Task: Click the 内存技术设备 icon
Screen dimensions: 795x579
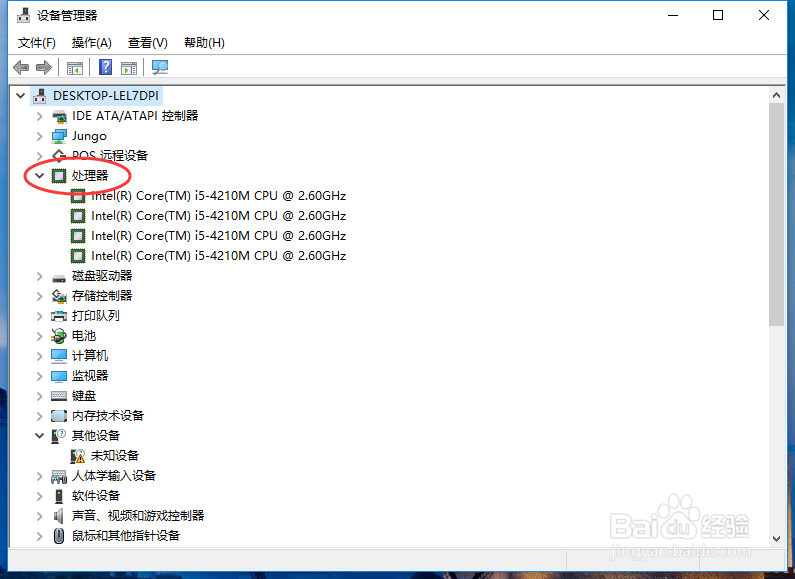Action: pyautogui.click(x=59, y=416)
